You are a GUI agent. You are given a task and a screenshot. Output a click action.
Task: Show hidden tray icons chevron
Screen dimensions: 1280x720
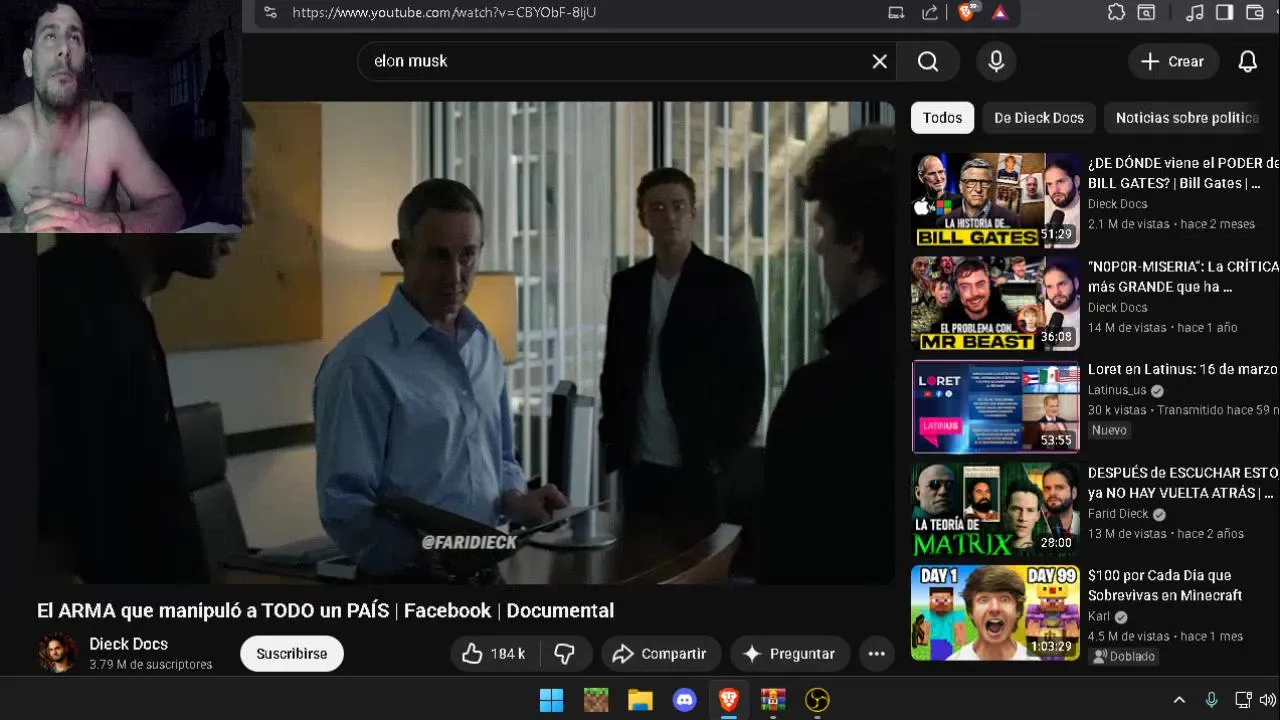point(1179,700)
